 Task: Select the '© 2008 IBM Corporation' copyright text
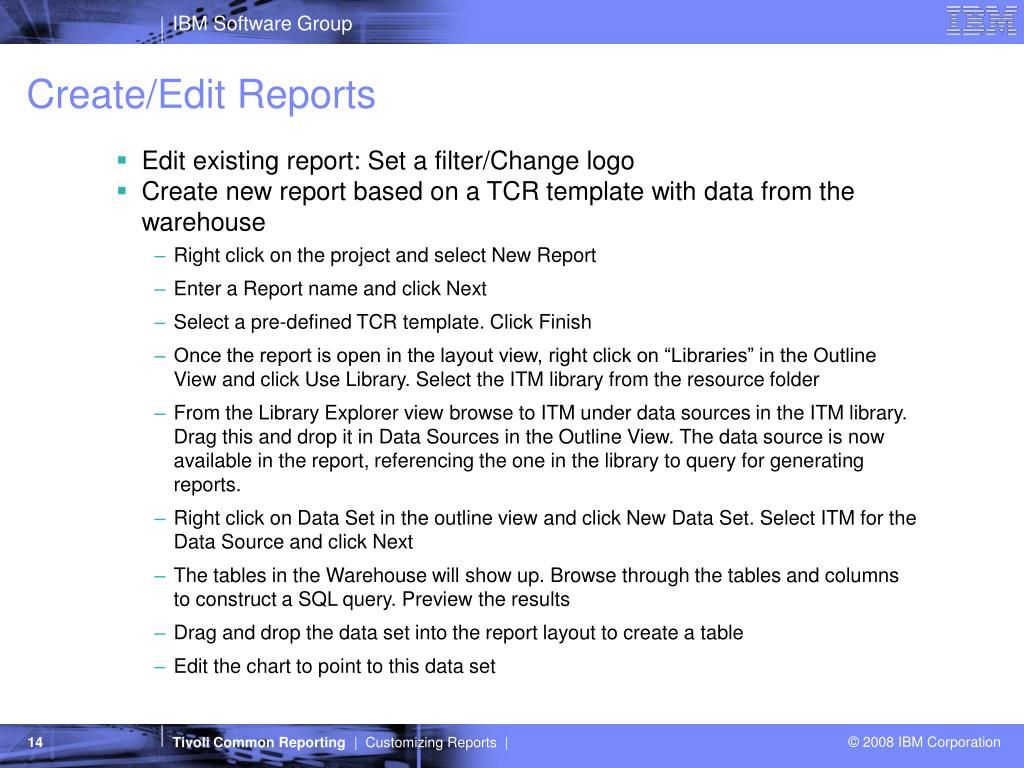click(924, 742)
